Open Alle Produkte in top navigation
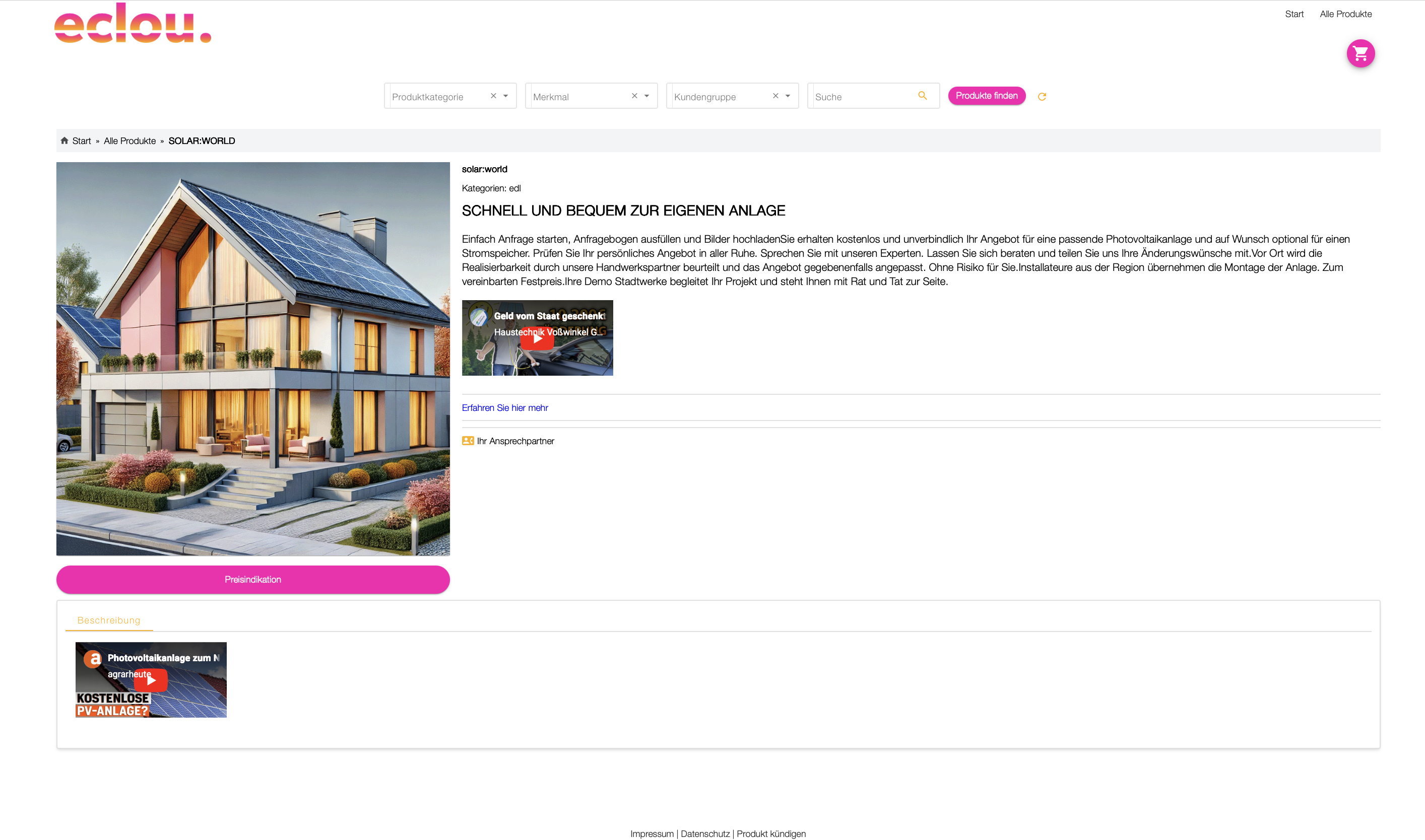This screenshot has width=1425, height=840. point(1345,14)
